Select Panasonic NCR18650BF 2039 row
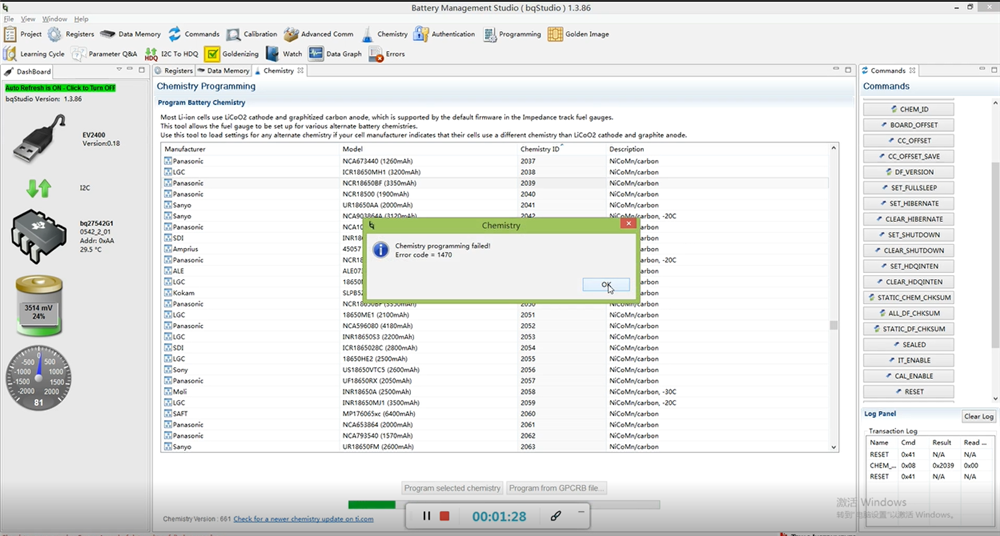This screenshot has height=536, width=1000. [496, 183]
